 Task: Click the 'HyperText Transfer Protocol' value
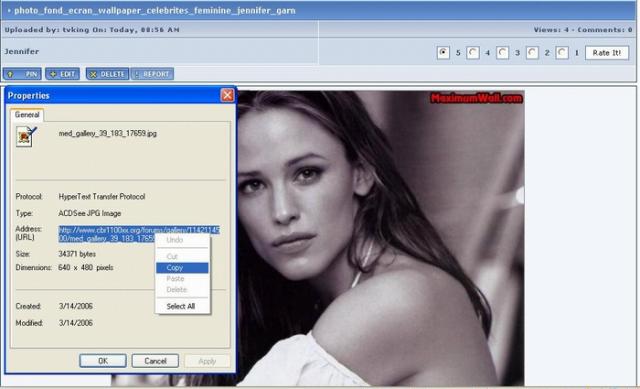[x=102, y=197]
